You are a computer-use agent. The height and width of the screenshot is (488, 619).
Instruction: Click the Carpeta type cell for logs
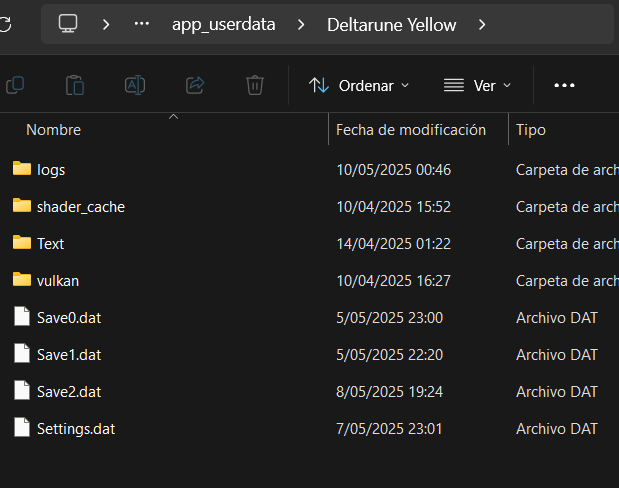[x=567, y=170]
